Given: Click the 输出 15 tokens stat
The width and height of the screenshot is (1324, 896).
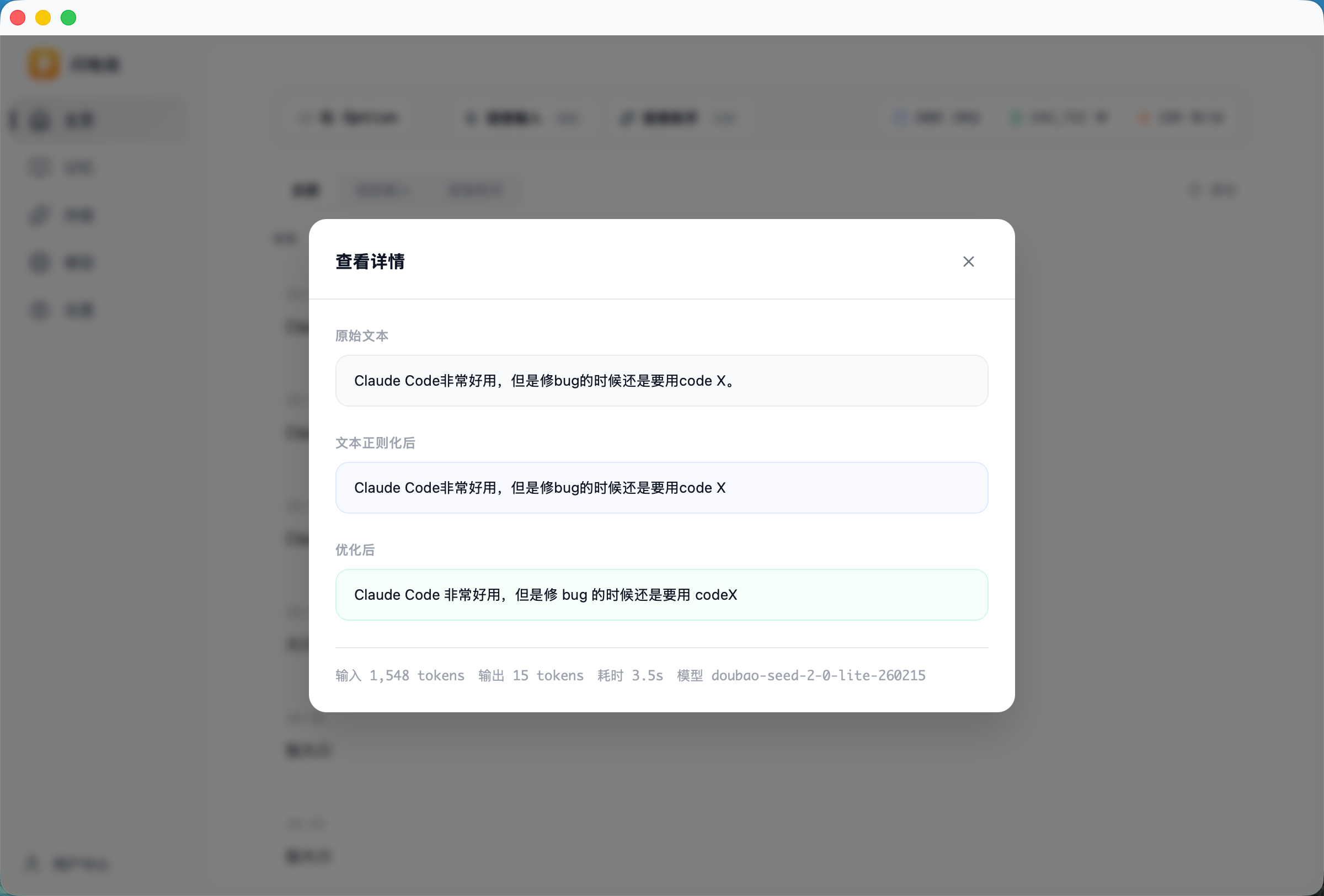Looking at the screenshot, I should click(x=531, y=675).
